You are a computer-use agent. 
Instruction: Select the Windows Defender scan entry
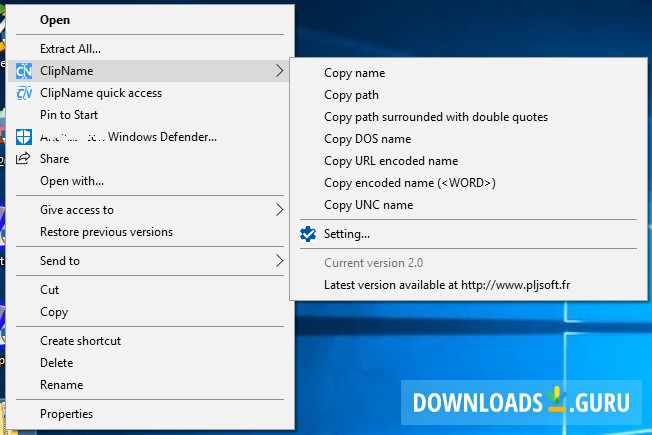coord(150,137)
